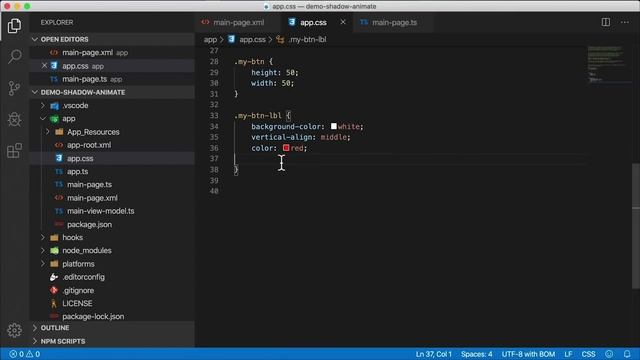This screenshot has height=360, width=640.
Task: Open the Extensions view
Action: click(14, 151)
